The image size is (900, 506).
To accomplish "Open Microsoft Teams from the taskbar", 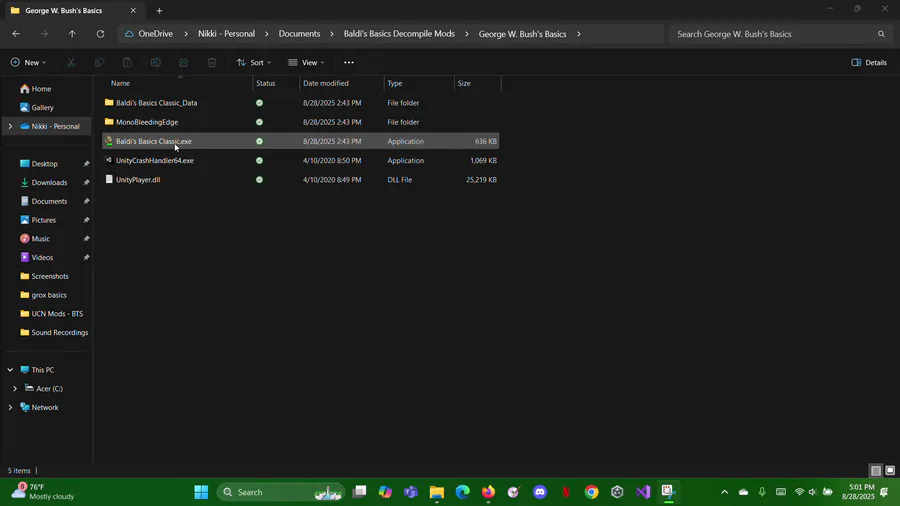I will pyautogui.click(x=410, y=492).
